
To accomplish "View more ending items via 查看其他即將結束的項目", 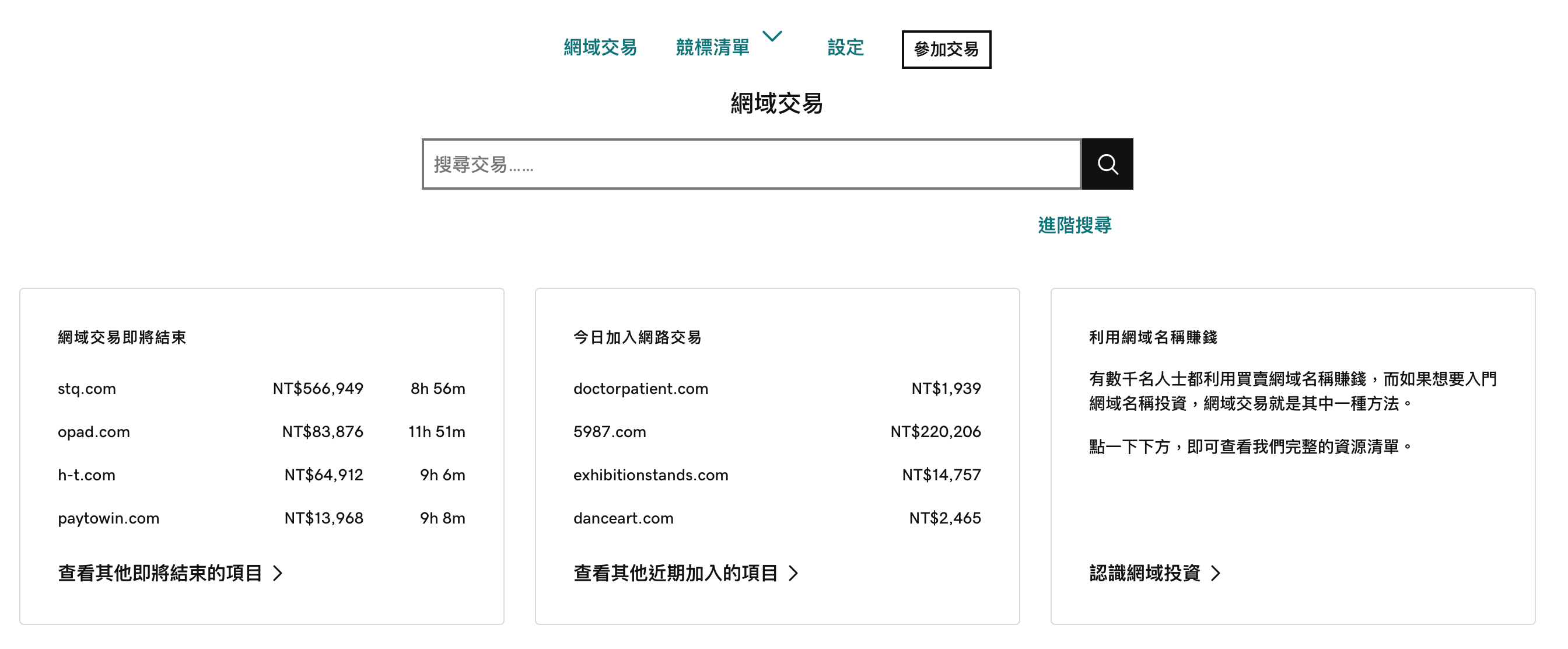I will [160, 573].
